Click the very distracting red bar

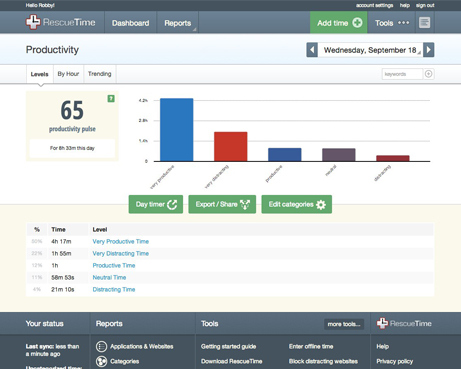[x=231, y=147]
